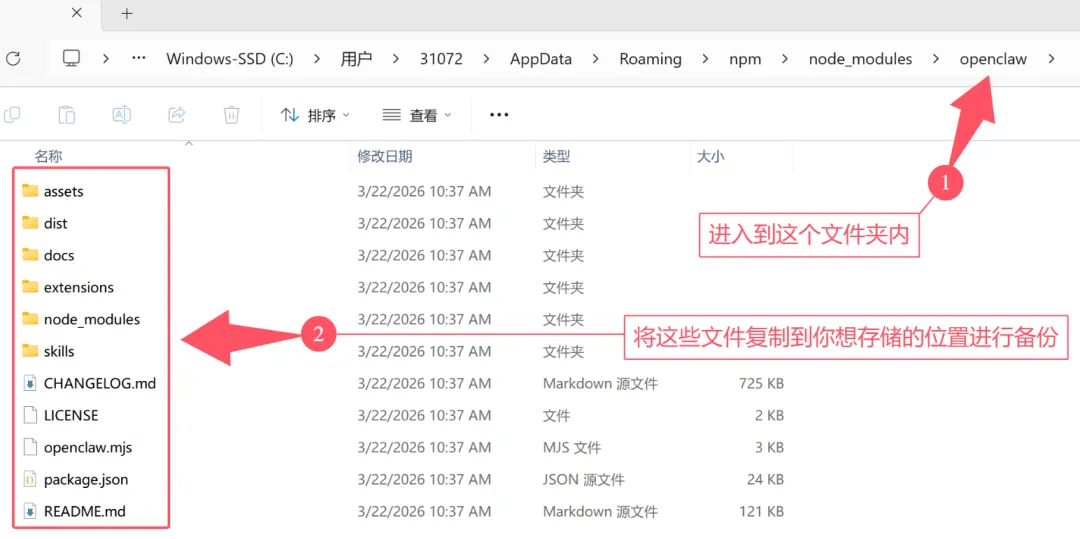Expand hidden path ellipsis in breadcrumb
The height and width of the screenshot is (539, 1080).
point(139,59)
